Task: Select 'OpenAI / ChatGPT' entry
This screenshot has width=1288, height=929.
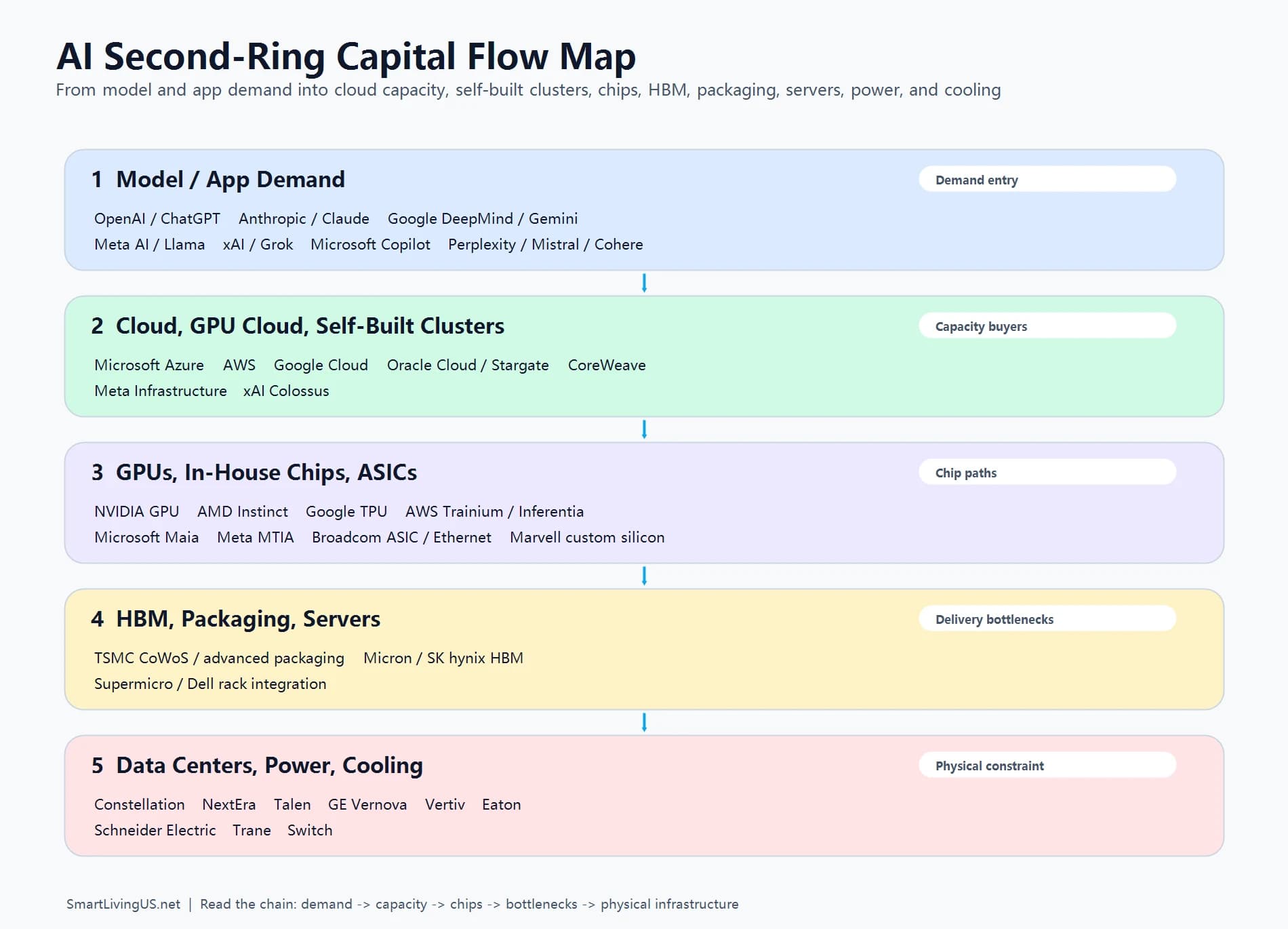Action: click(x=157, y=218)
